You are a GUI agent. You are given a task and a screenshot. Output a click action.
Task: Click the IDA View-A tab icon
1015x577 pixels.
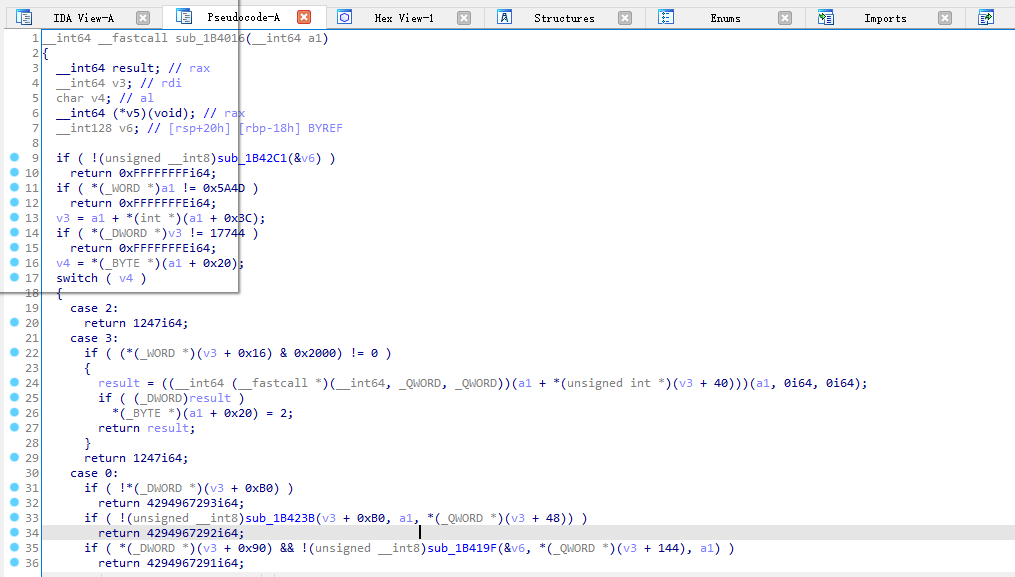pos(24,18)
